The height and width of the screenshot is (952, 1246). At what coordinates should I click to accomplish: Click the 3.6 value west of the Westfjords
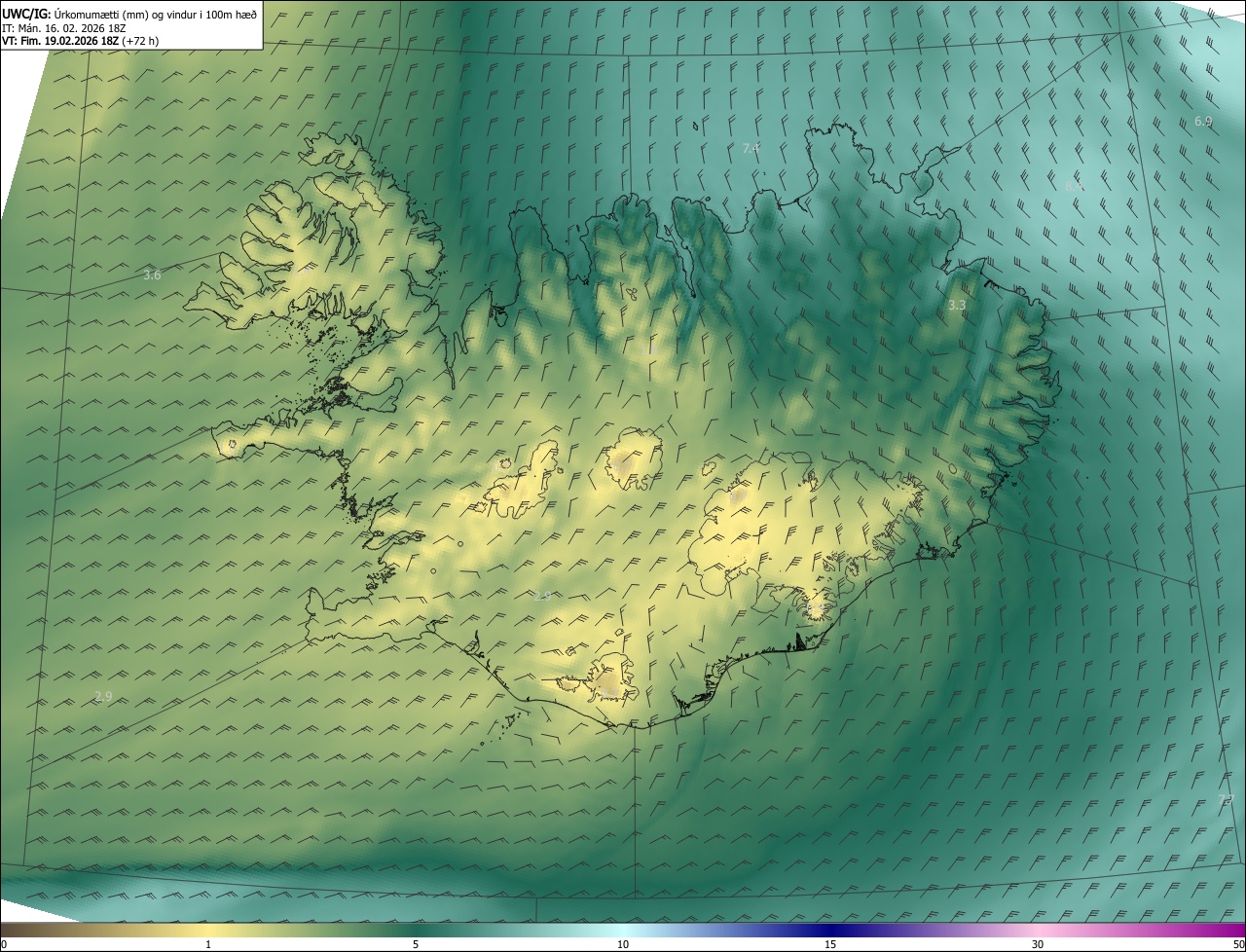(152, 275)
